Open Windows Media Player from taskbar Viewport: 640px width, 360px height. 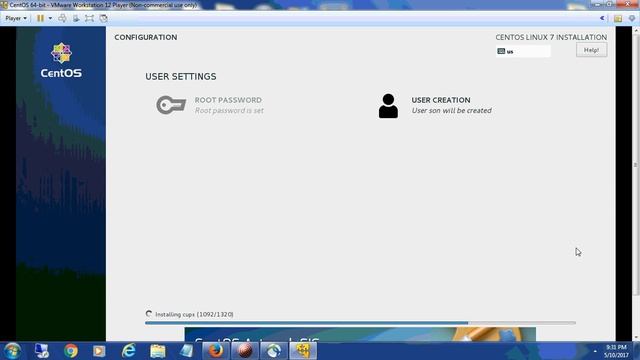point(99,351)
